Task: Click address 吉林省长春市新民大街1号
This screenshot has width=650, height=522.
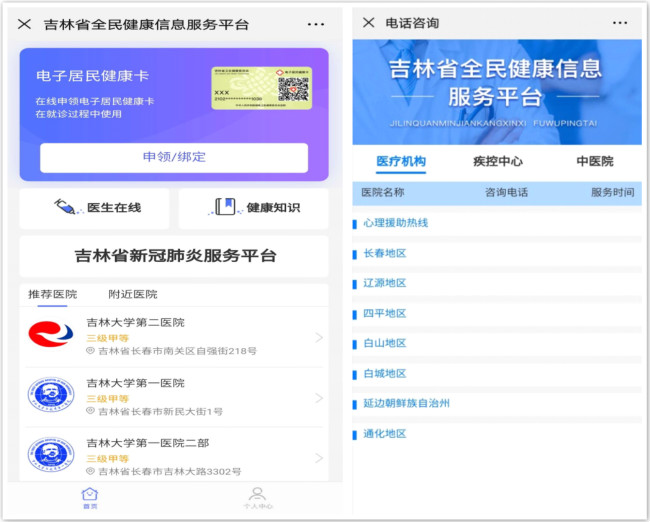Action: [x=160, y=412]
